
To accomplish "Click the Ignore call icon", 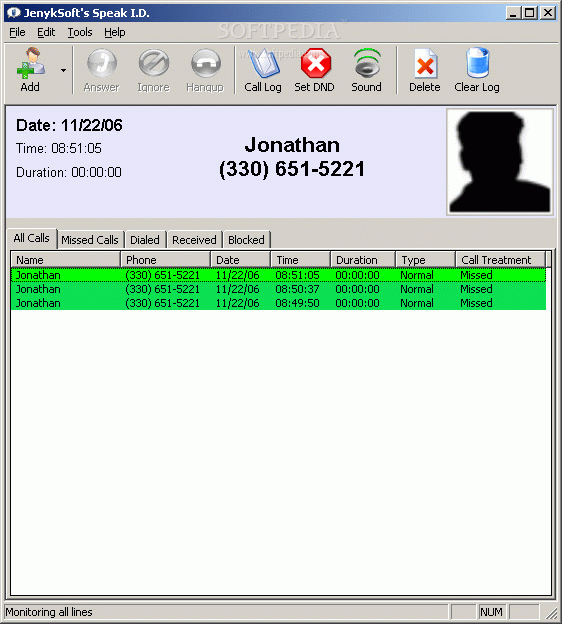I will [154, 63].
